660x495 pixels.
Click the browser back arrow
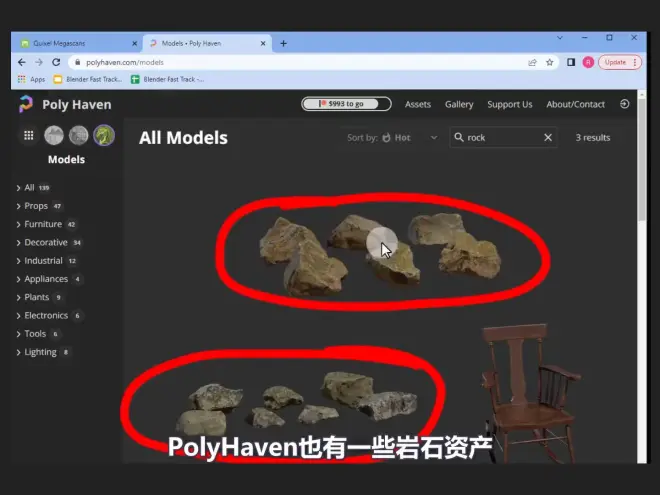22,62
